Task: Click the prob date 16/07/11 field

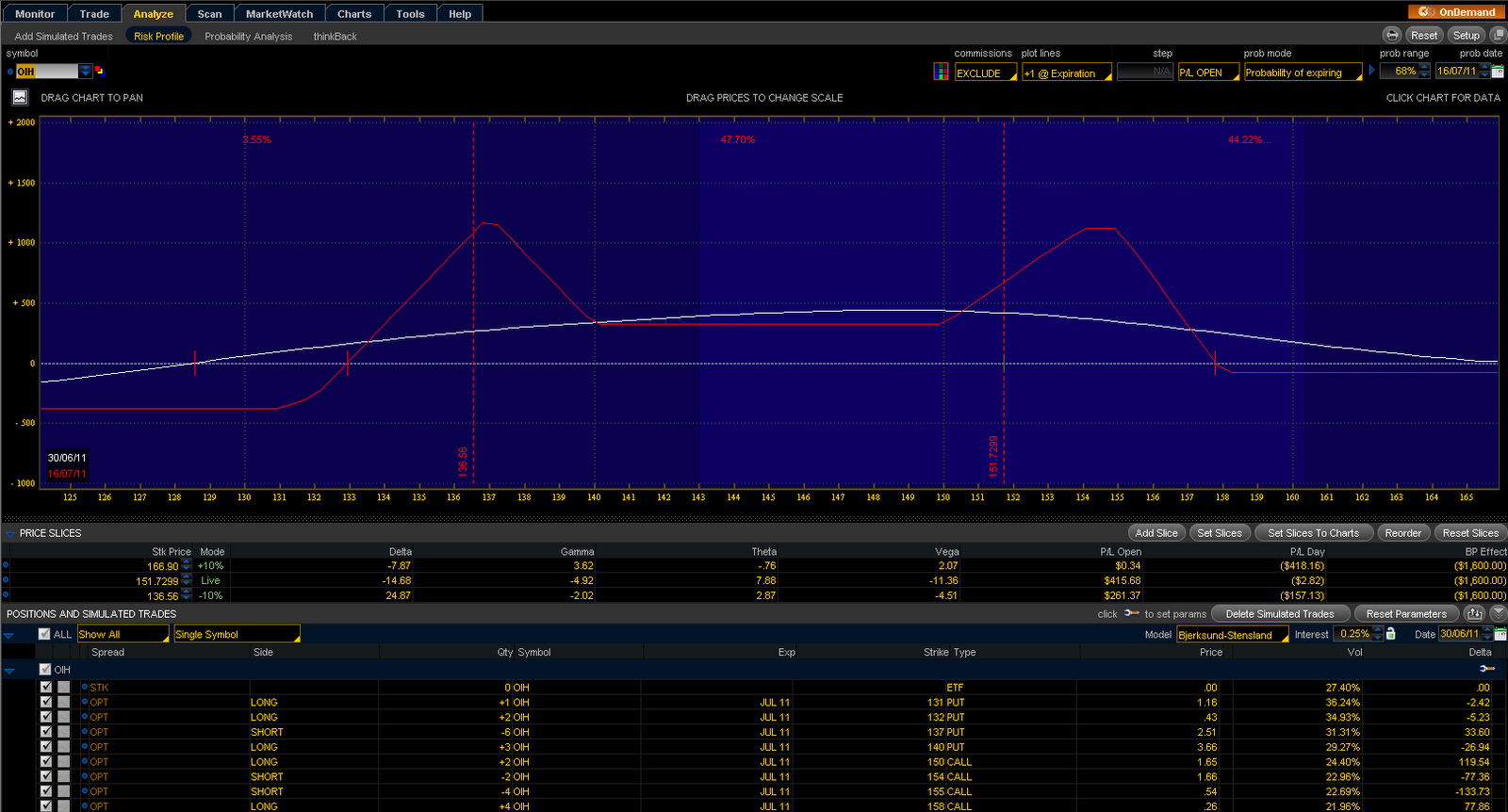Action: pos(1456,71)
